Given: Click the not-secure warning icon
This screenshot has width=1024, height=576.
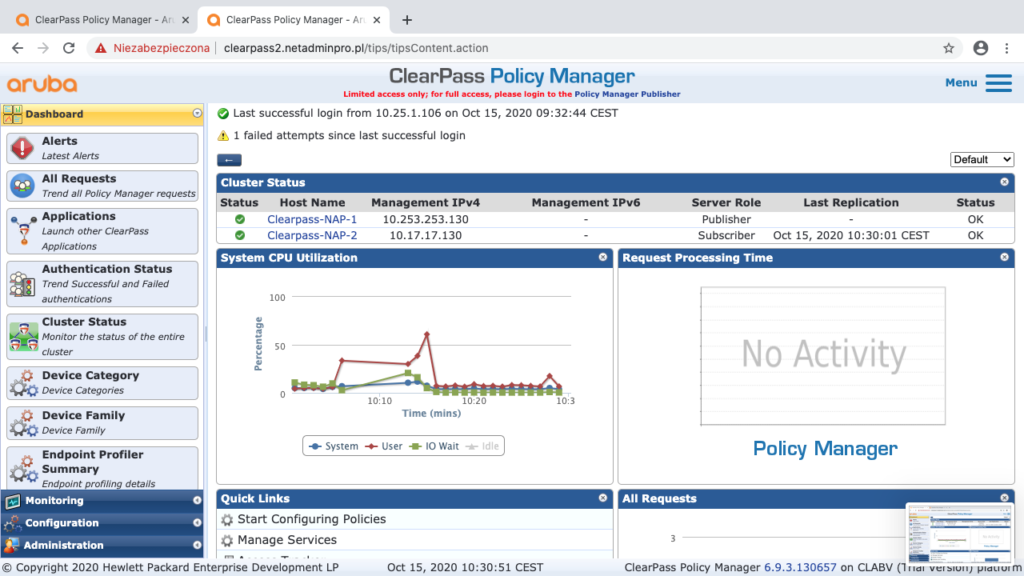Looking at the screenshot, I should click(101, 48).
